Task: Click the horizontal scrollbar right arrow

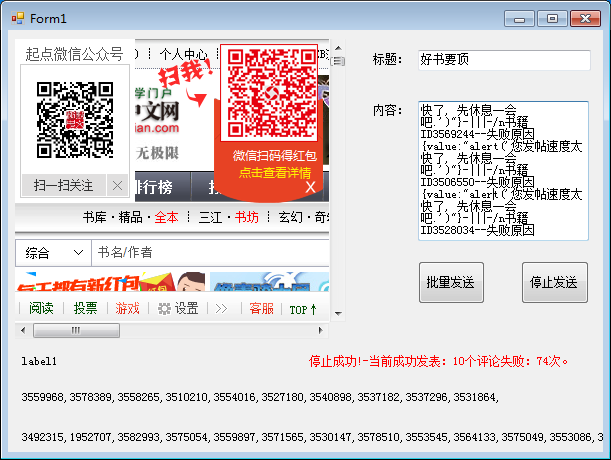Action: pos(321,331)
